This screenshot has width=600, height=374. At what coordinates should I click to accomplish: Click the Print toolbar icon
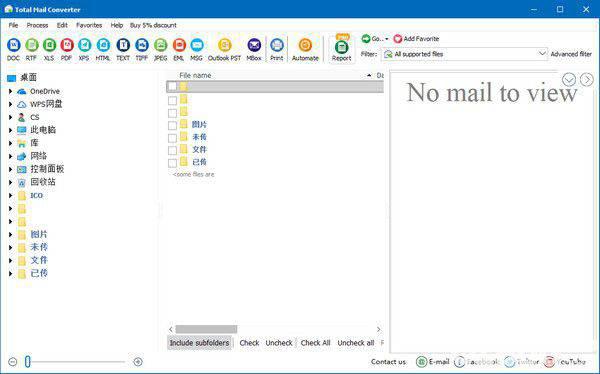pos(277,45)
